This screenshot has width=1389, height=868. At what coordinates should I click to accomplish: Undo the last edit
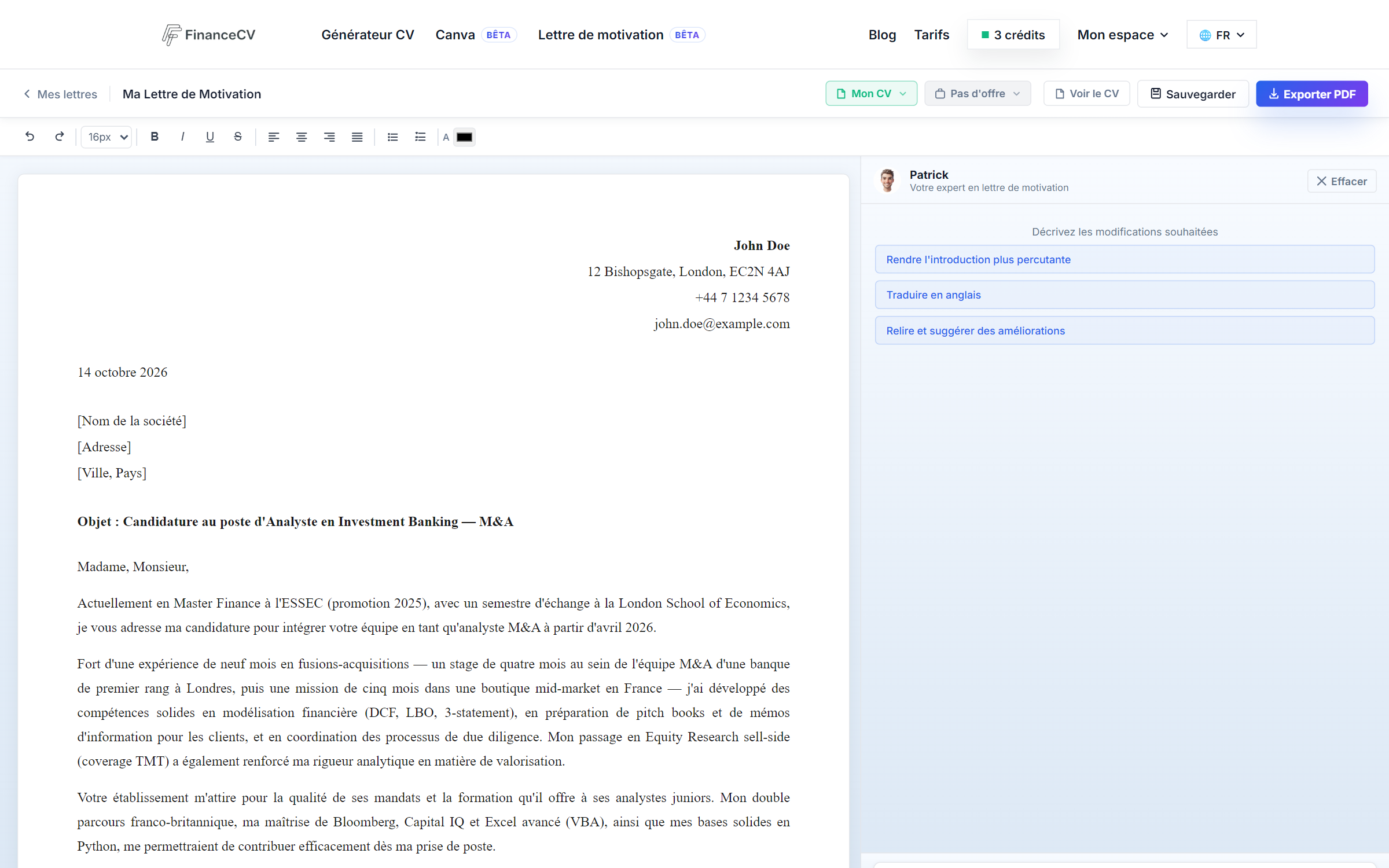(x=30, y=137)
